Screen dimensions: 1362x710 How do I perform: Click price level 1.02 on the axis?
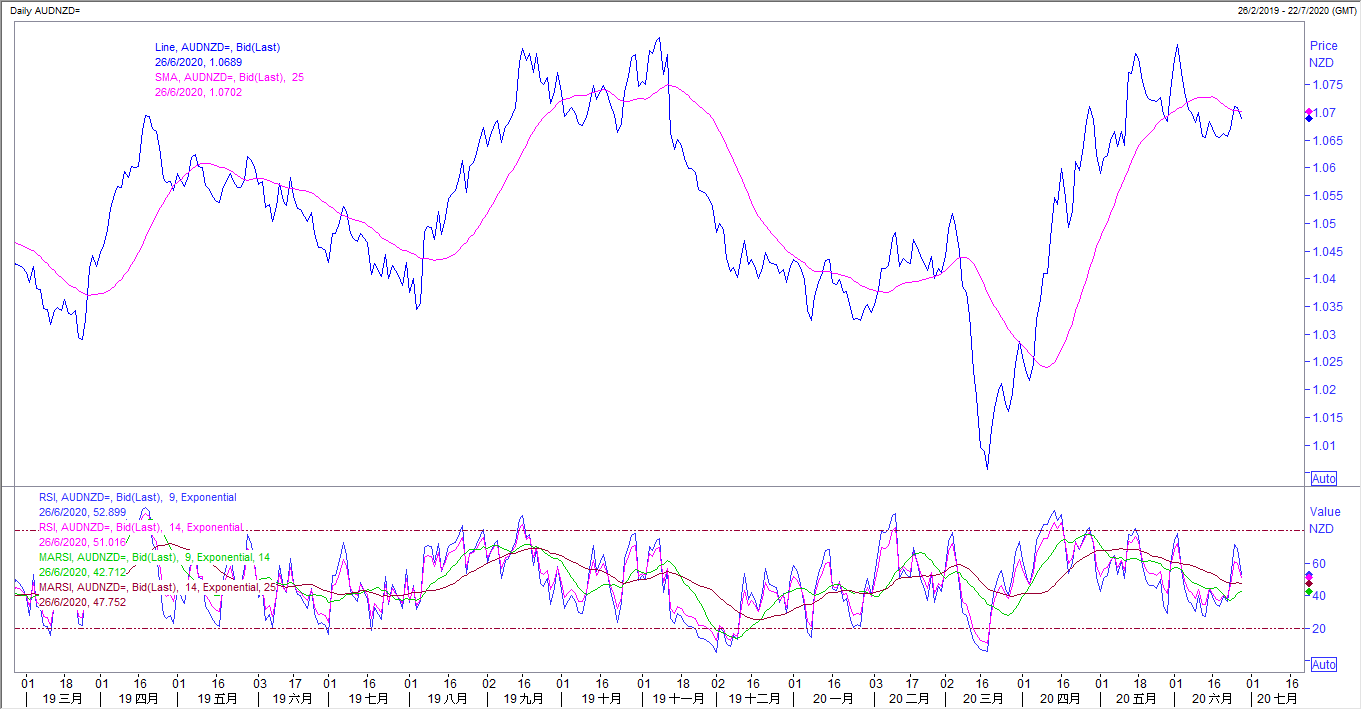[x=1323, y=390]
